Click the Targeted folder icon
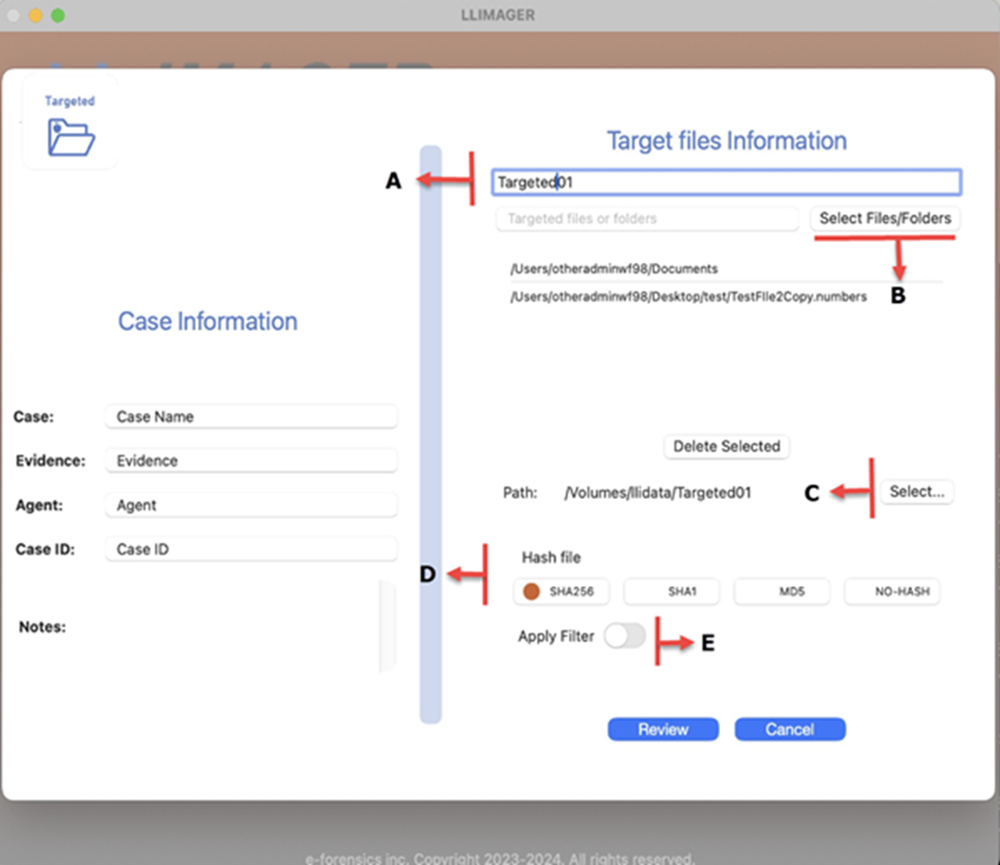 click(x=70, y=137)
